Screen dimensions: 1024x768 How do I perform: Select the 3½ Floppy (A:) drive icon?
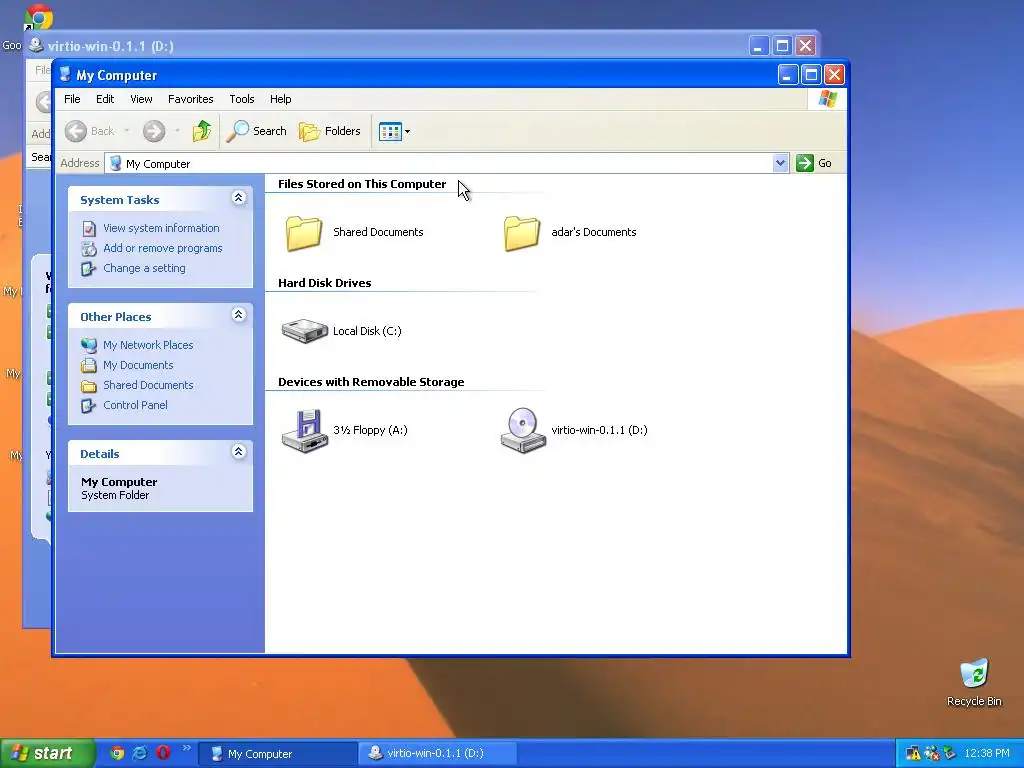pos(304,430)
